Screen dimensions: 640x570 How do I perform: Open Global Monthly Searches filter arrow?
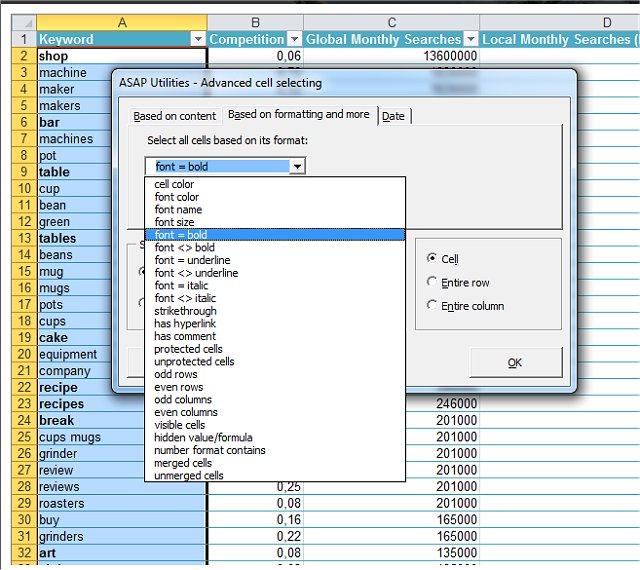470,40
